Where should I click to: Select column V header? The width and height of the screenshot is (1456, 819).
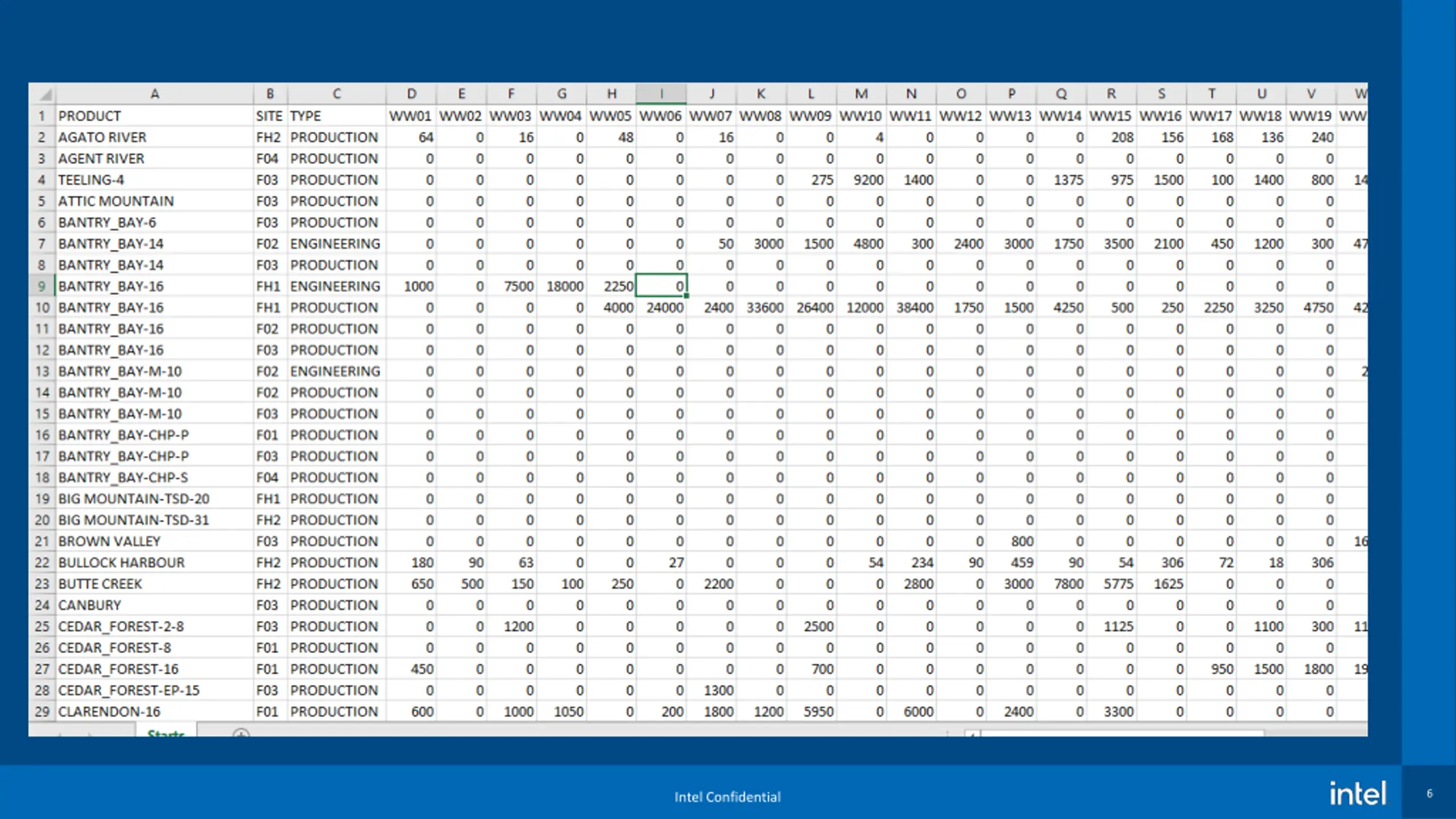point(1311,94)
